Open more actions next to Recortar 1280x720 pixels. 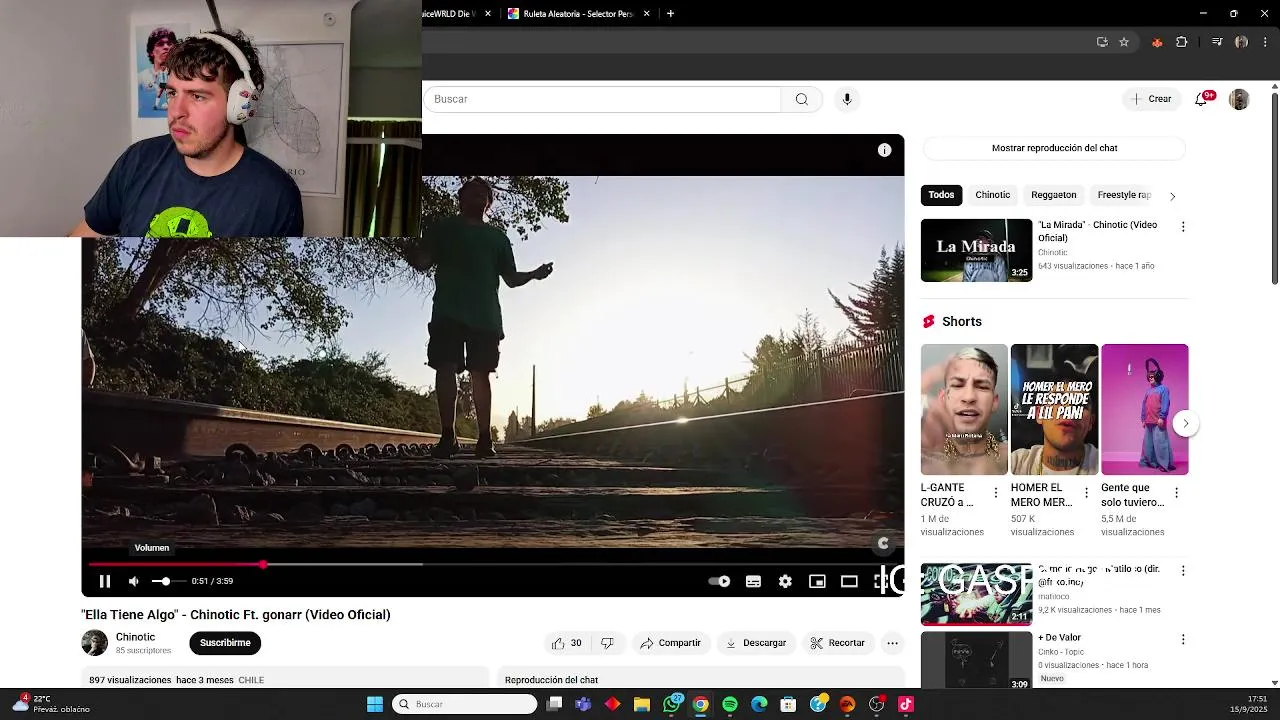click(892, 643)
